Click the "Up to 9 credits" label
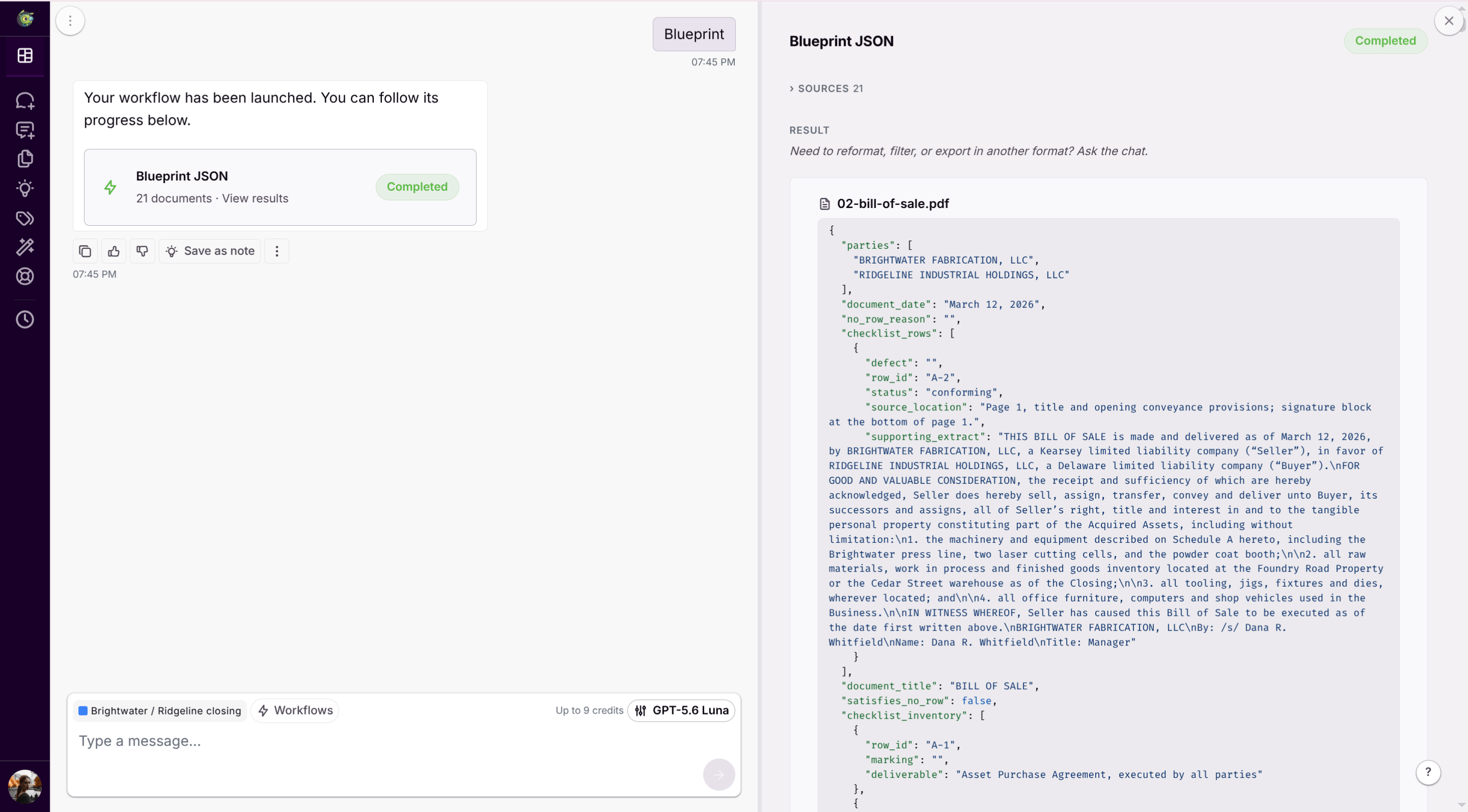 589,711
